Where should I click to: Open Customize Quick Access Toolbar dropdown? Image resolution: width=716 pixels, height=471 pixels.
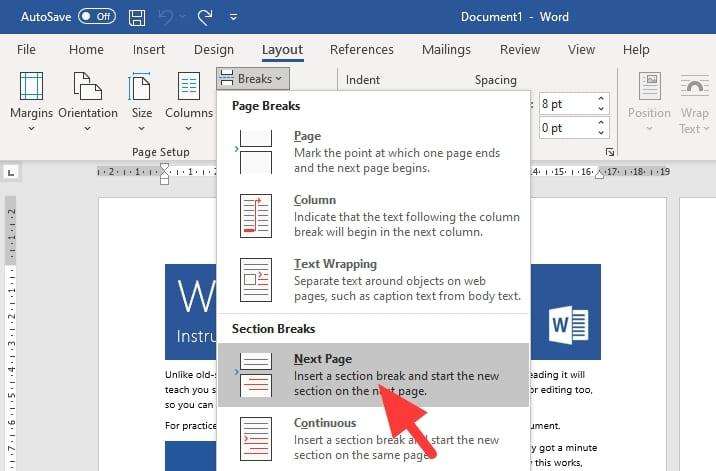click(233, 17)
